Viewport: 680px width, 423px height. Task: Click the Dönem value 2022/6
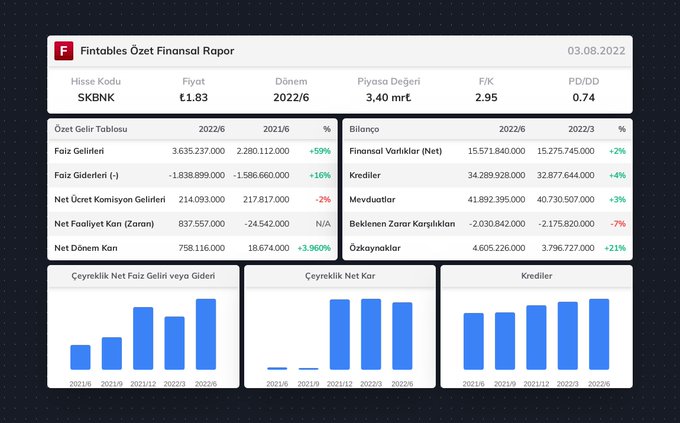pyautogui.click(x=291, y=98)
